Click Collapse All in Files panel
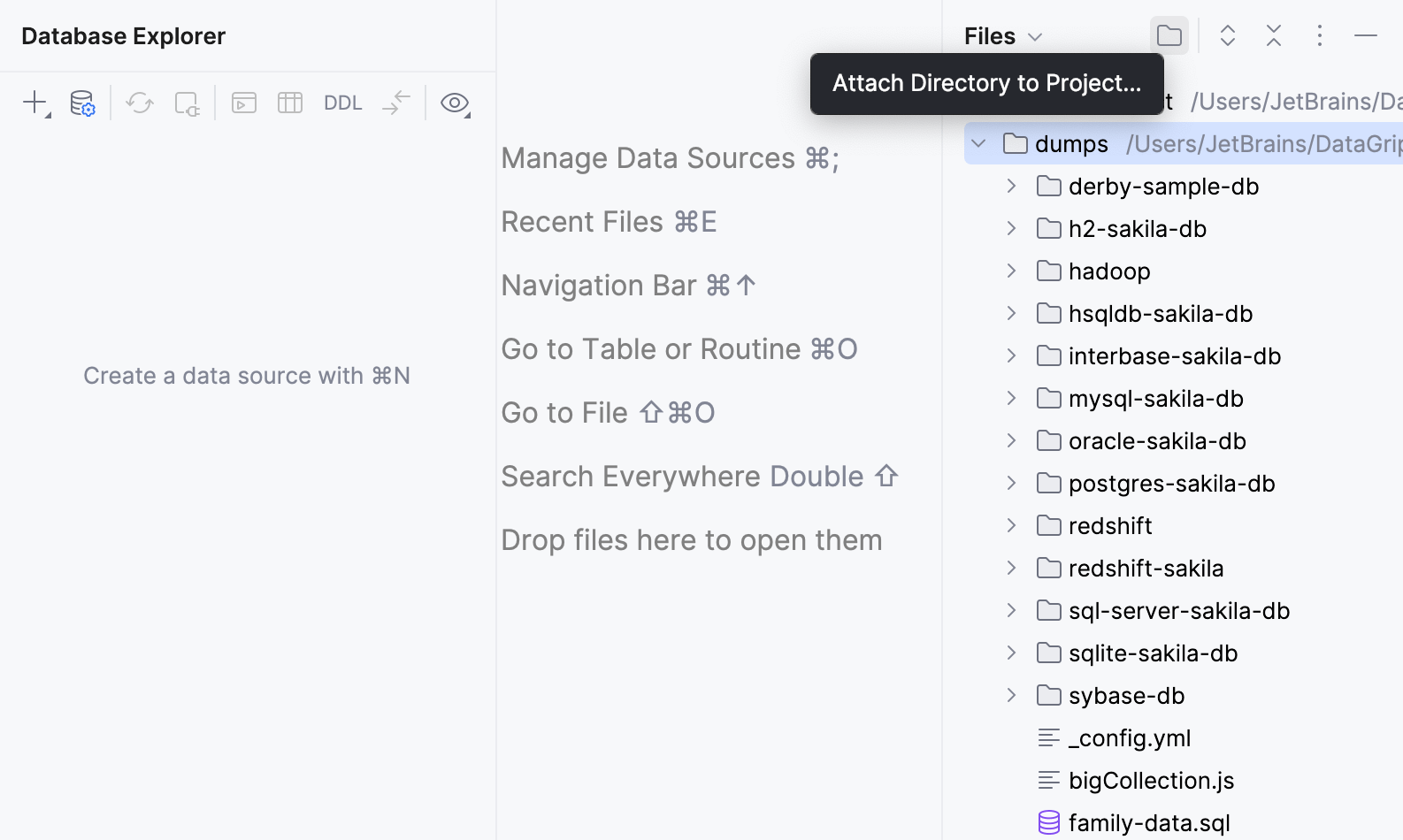 1274,35
